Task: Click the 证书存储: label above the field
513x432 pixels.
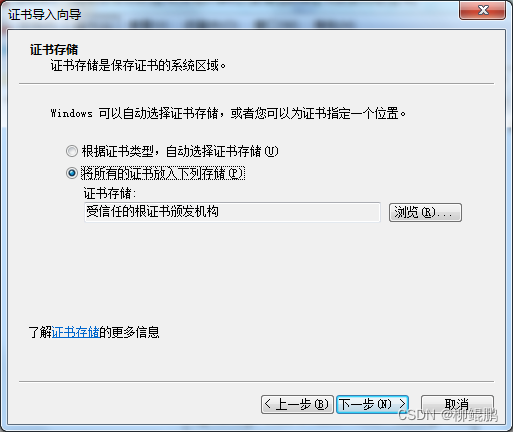Action: 110,193
